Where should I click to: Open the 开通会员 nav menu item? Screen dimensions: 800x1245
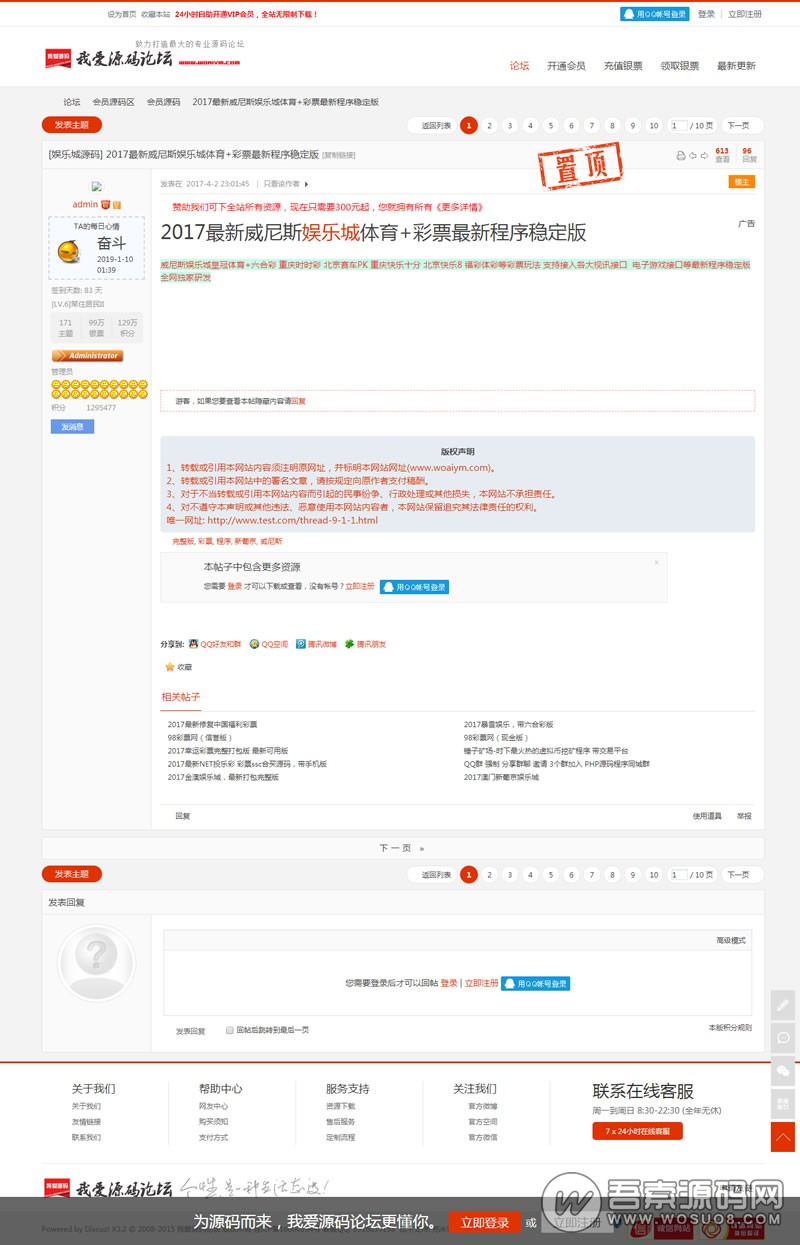tap(566, 66)
